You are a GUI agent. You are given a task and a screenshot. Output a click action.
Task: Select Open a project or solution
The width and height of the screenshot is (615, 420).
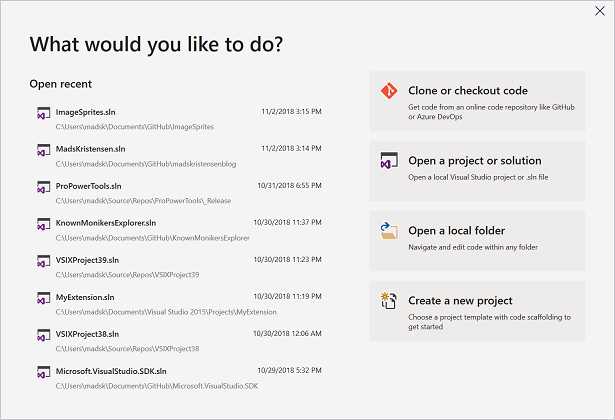[478, 171]
